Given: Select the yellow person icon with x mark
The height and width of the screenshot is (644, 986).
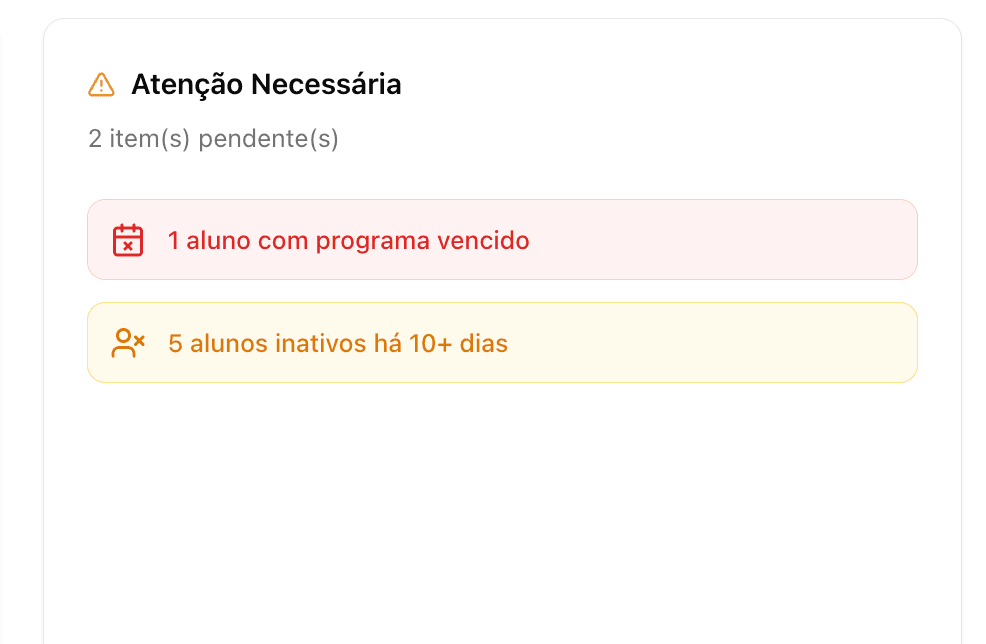Looking at the screenshot, I should [128, 343].
